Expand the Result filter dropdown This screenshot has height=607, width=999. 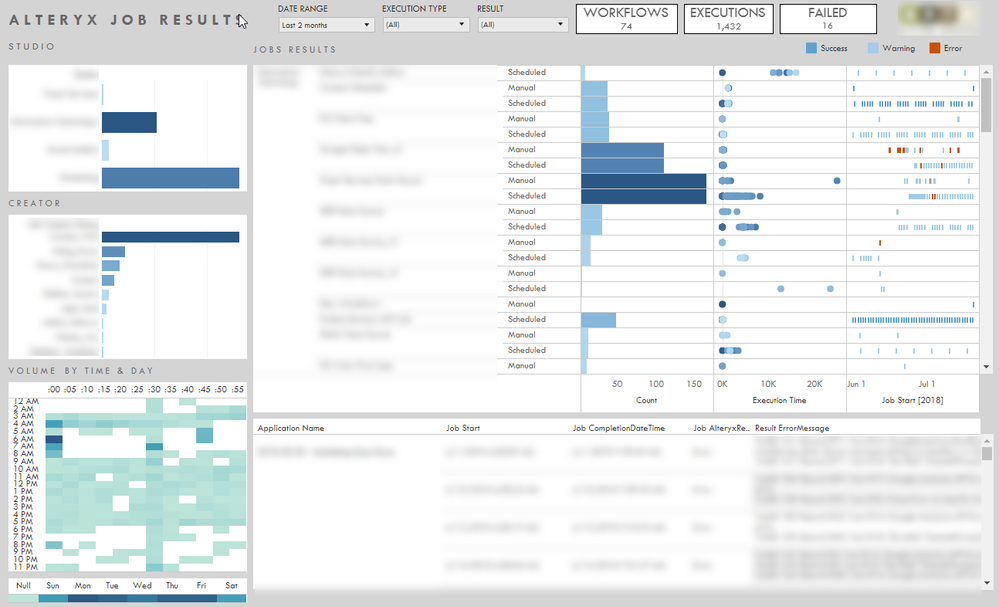click(522, 25)
